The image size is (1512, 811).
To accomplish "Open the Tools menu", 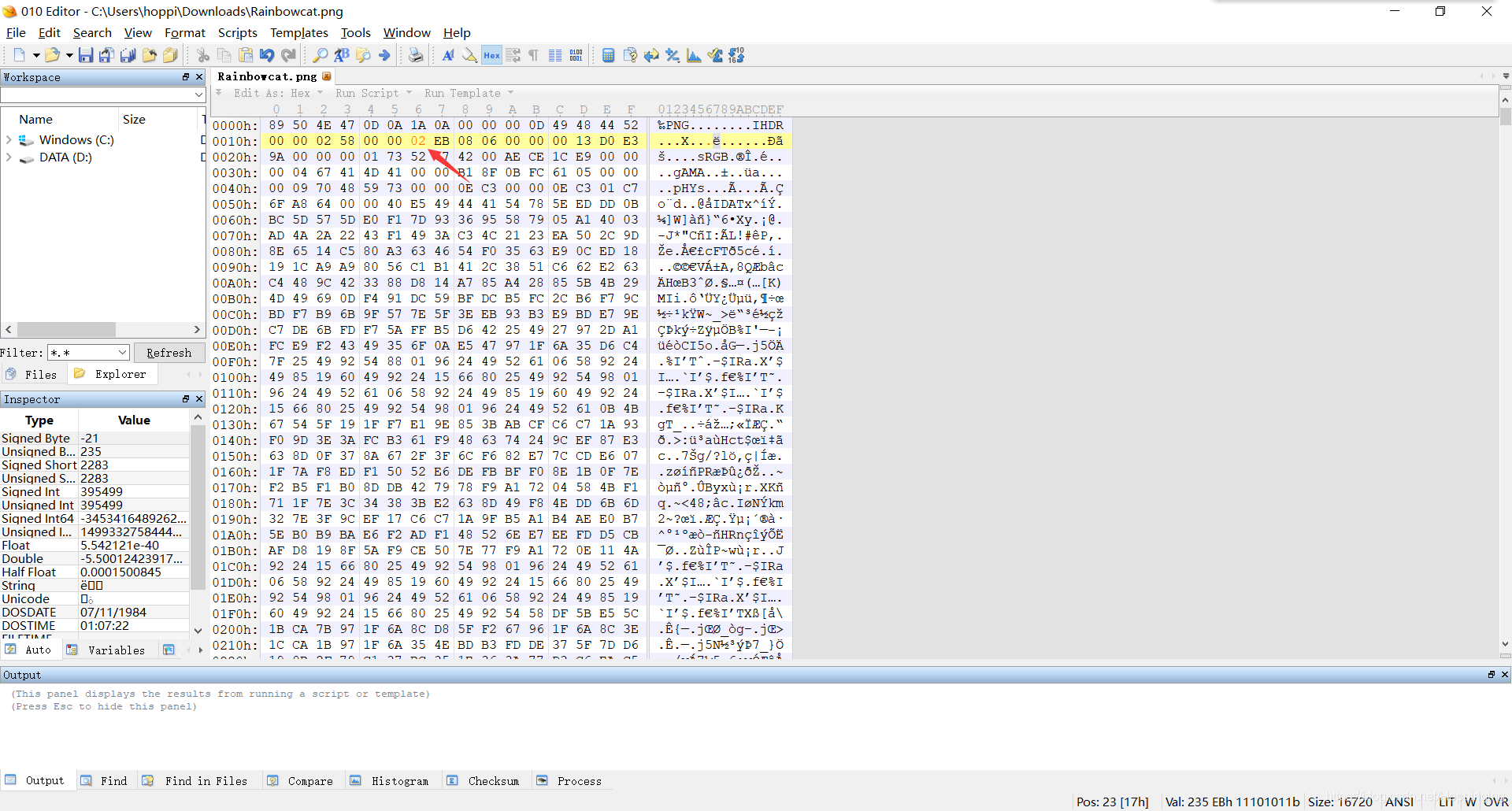I will pos(355,32).
